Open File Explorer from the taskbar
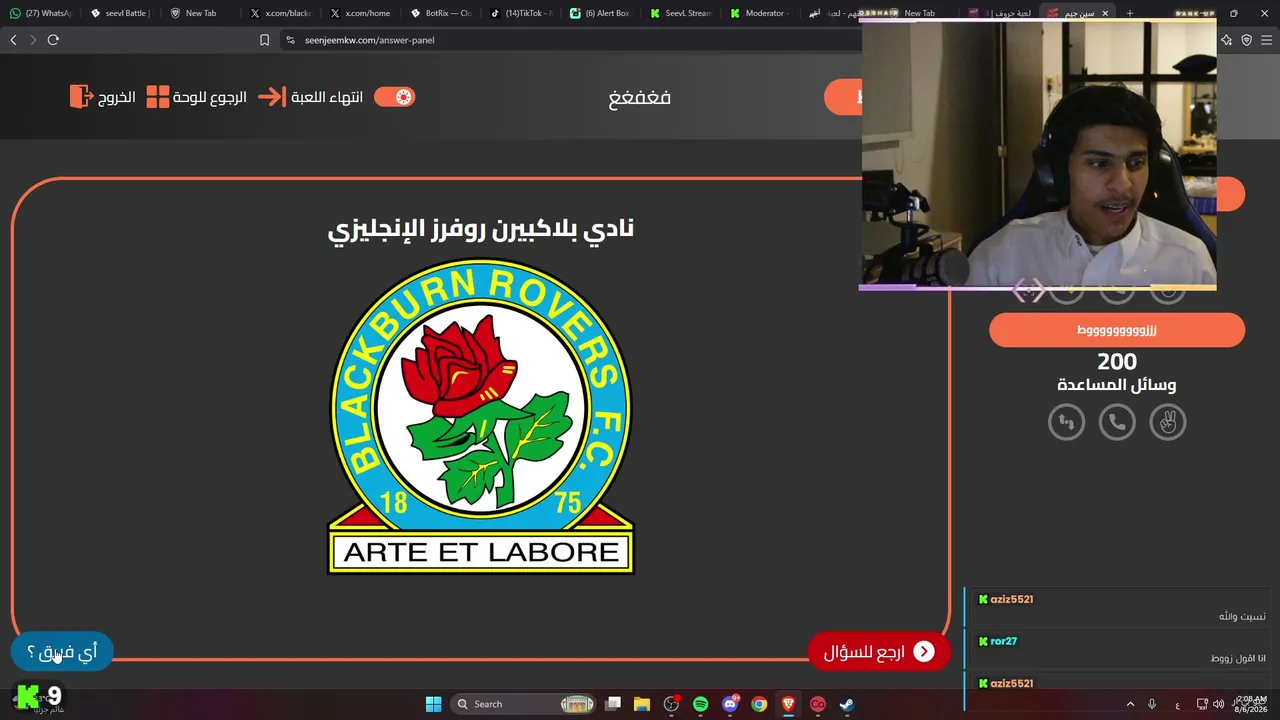The height and width of the screenshot is (720, 1280). (642, 704)
